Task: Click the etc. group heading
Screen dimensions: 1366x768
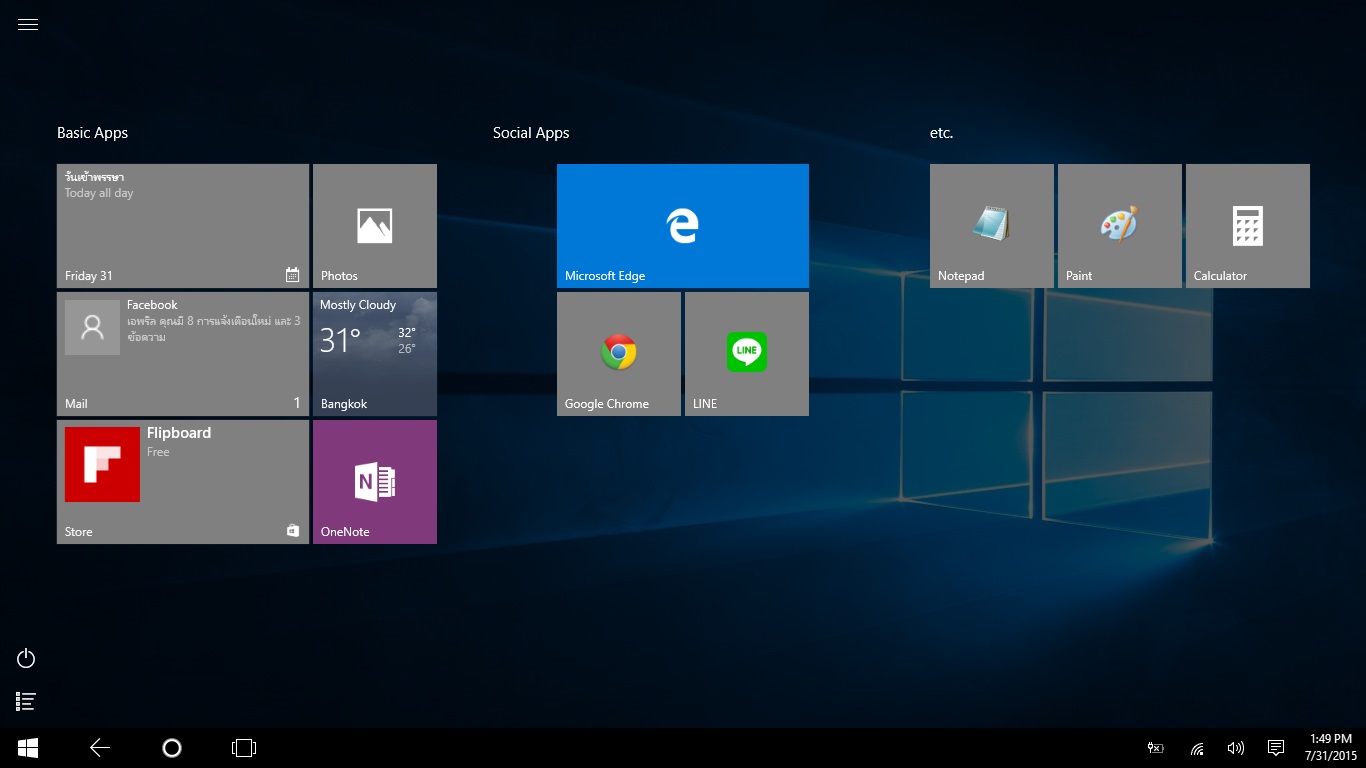Action: (942, 133)
